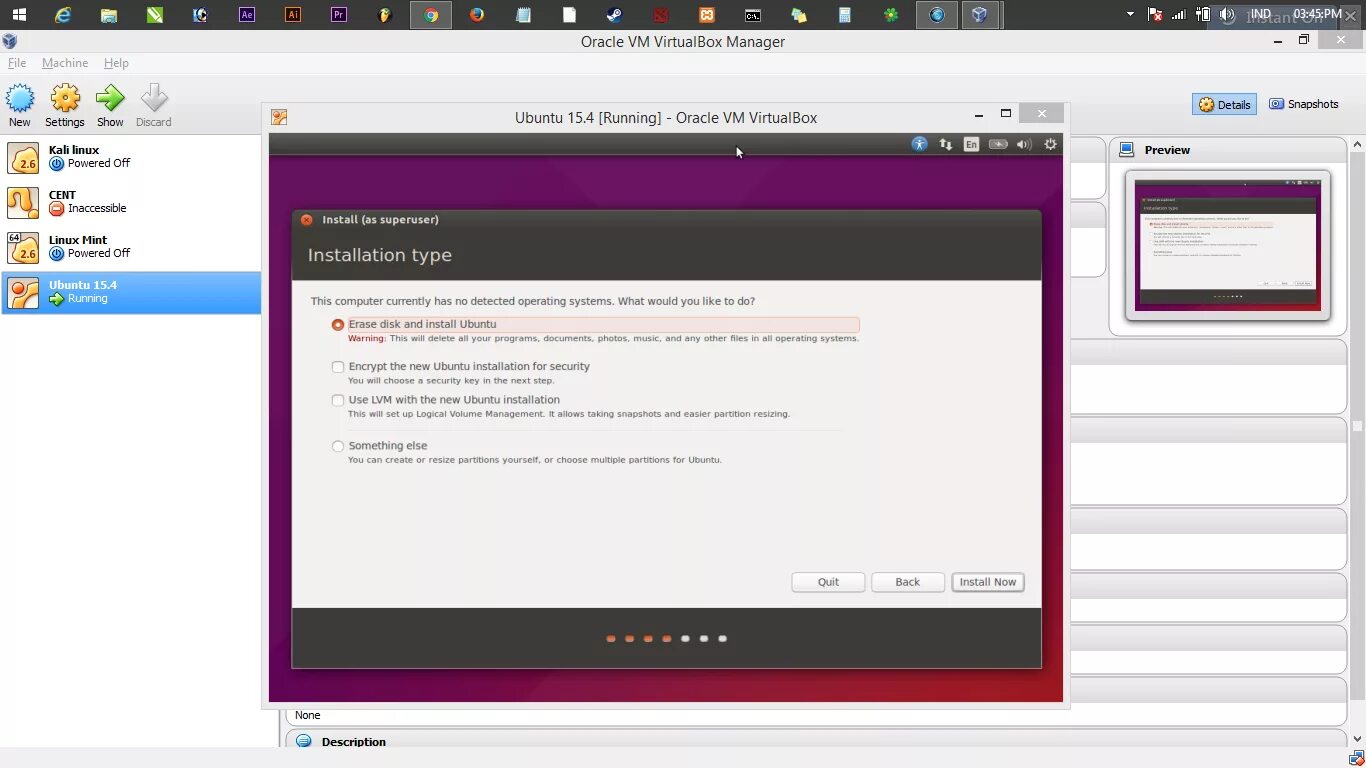Open Command Prompt from the taskbar
The height and width of the screenshot is (768, 1366).
coord(753,15)
